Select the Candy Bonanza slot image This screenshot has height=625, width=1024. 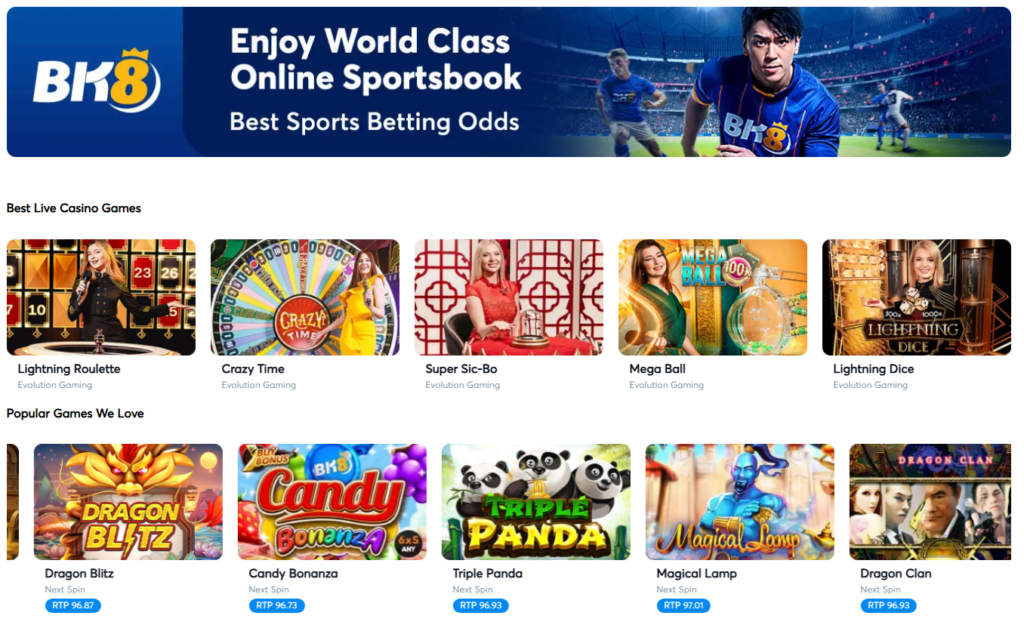point(332,502)
